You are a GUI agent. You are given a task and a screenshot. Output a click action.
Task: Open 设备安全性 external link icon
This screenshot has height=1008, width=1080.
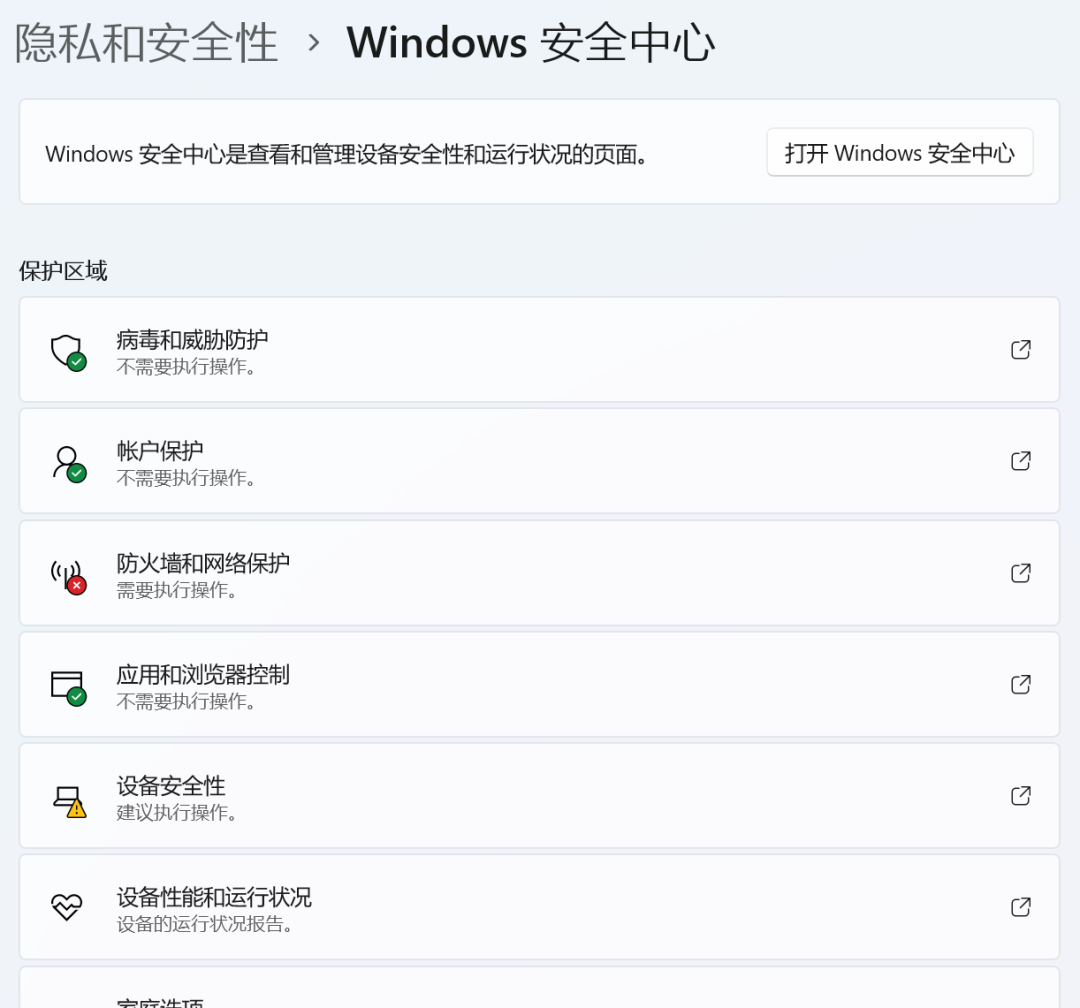click(1021, 796)
